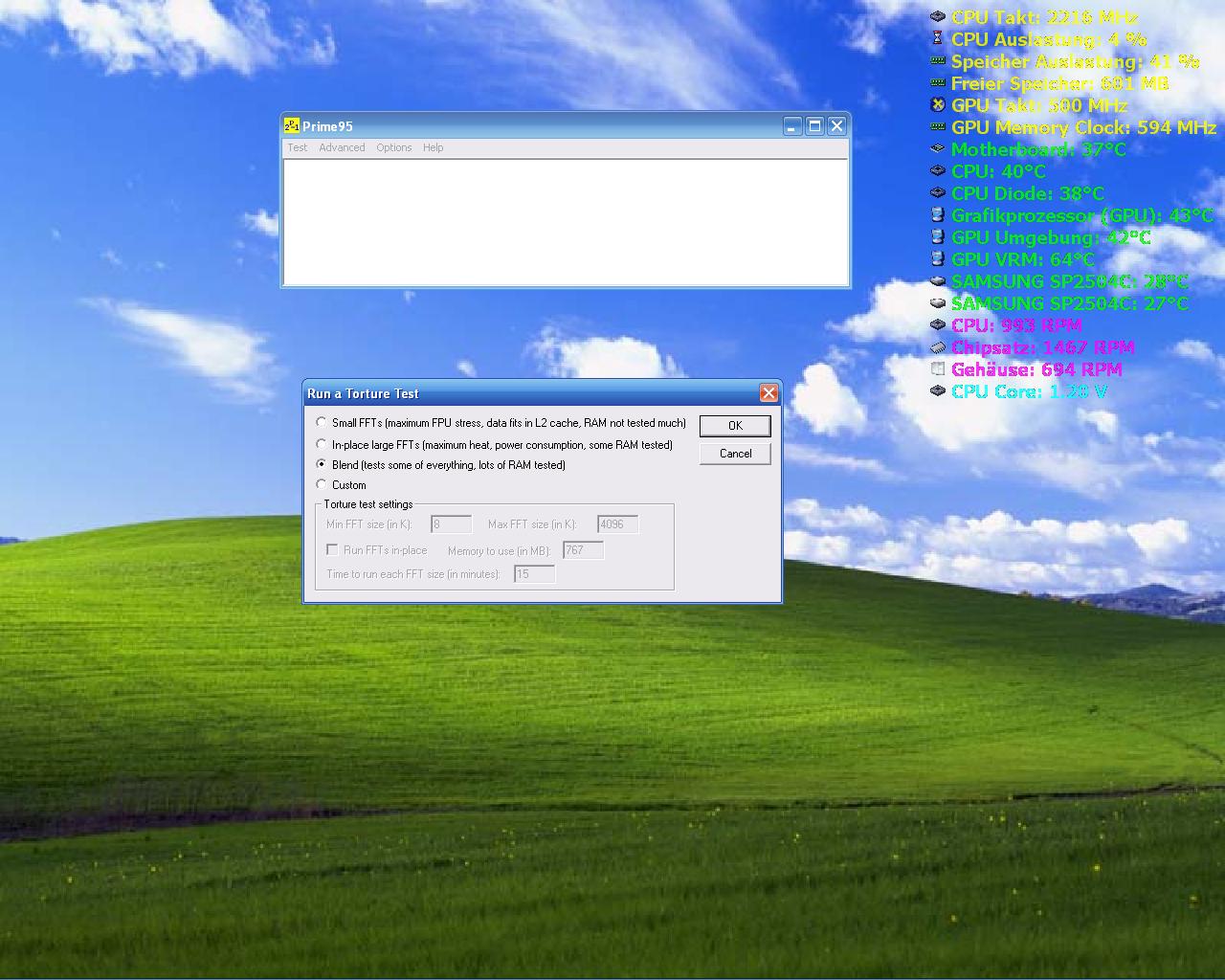1225x980 pixels.
Task: Click the 'GPU Memory Clock: 594 MHz' reading
Action: [1083, 126]
